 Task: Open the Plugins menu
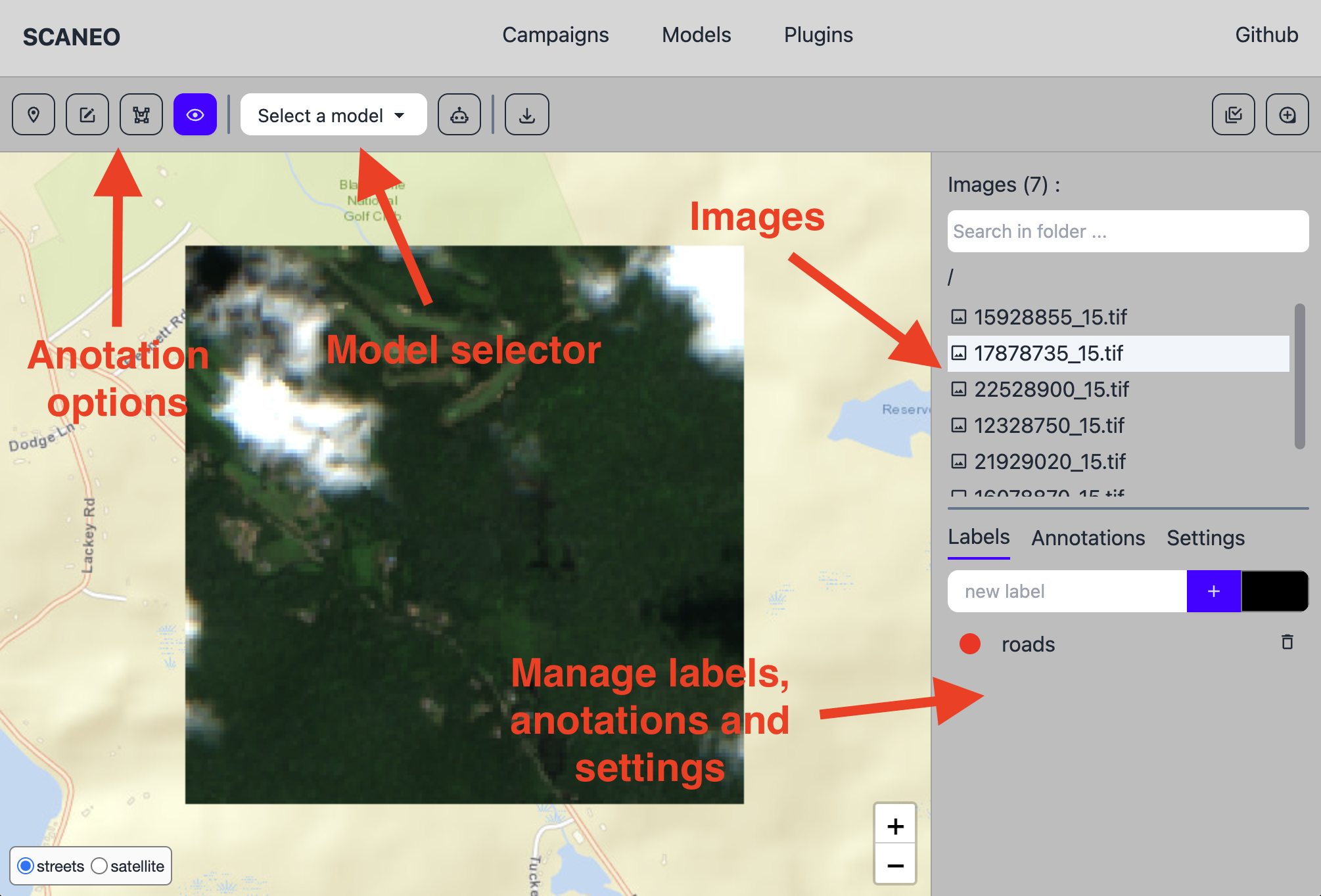click(x=818, y=35)
